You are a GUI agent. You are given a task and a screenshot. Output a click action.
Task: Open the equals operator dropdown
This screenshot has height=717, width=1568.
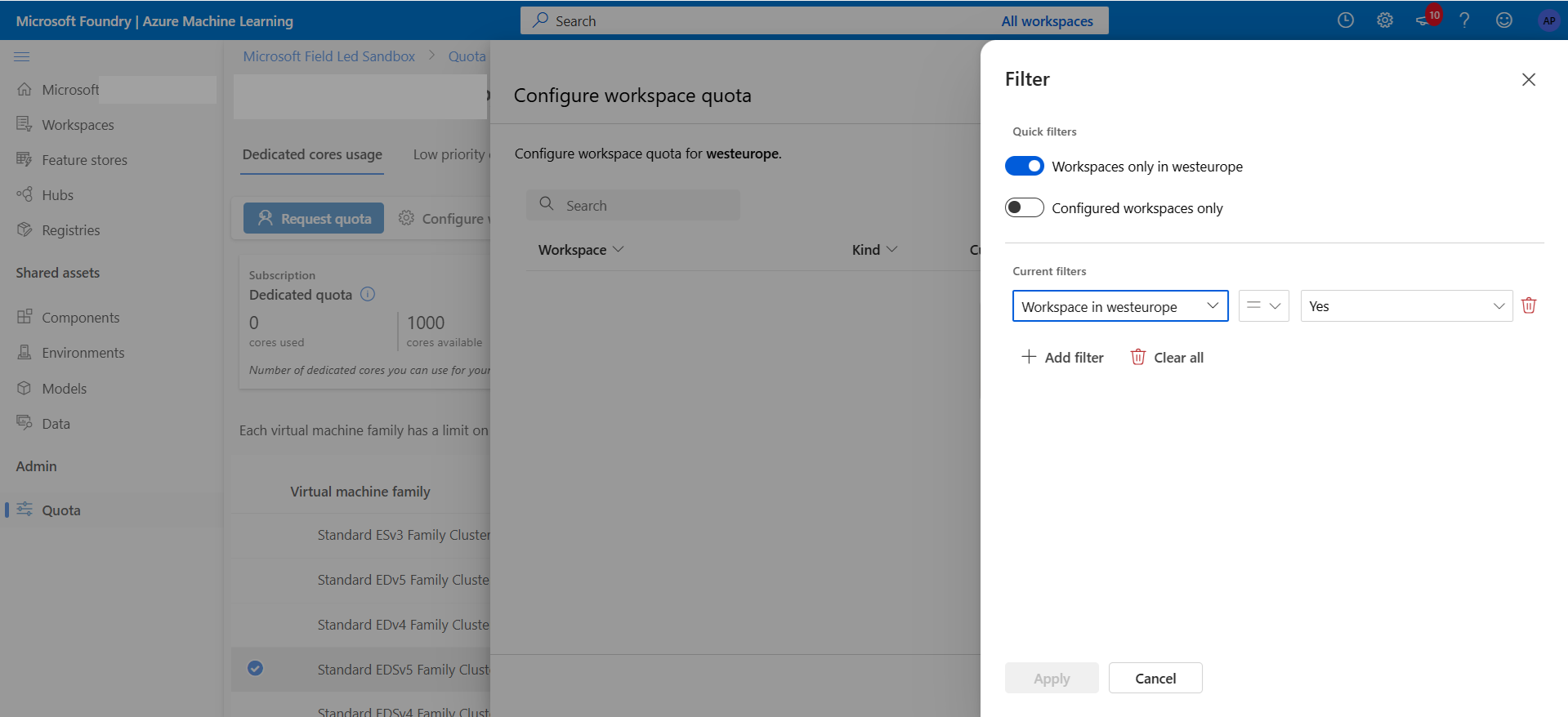click(x=1263, y=306)
